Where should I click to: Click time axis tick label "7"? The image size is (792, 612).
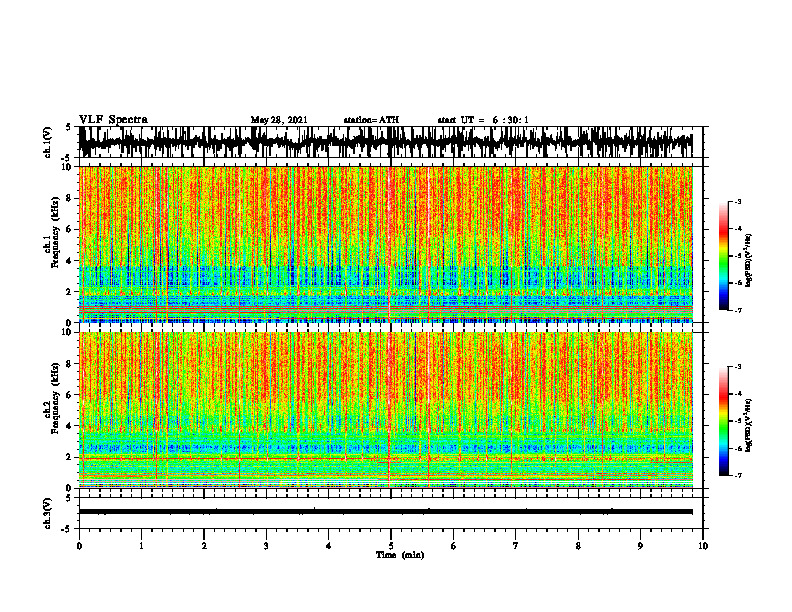coord(516,546)
